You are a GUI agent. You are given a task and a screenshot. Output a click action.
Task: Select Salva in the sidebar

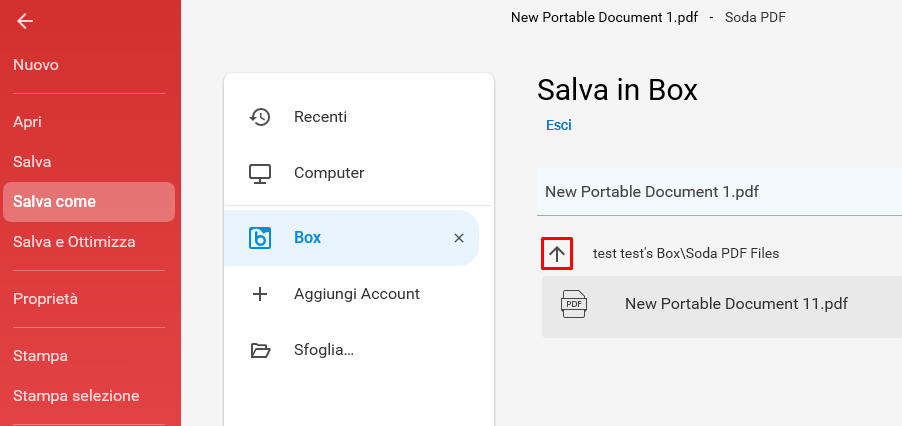[32, 162]
